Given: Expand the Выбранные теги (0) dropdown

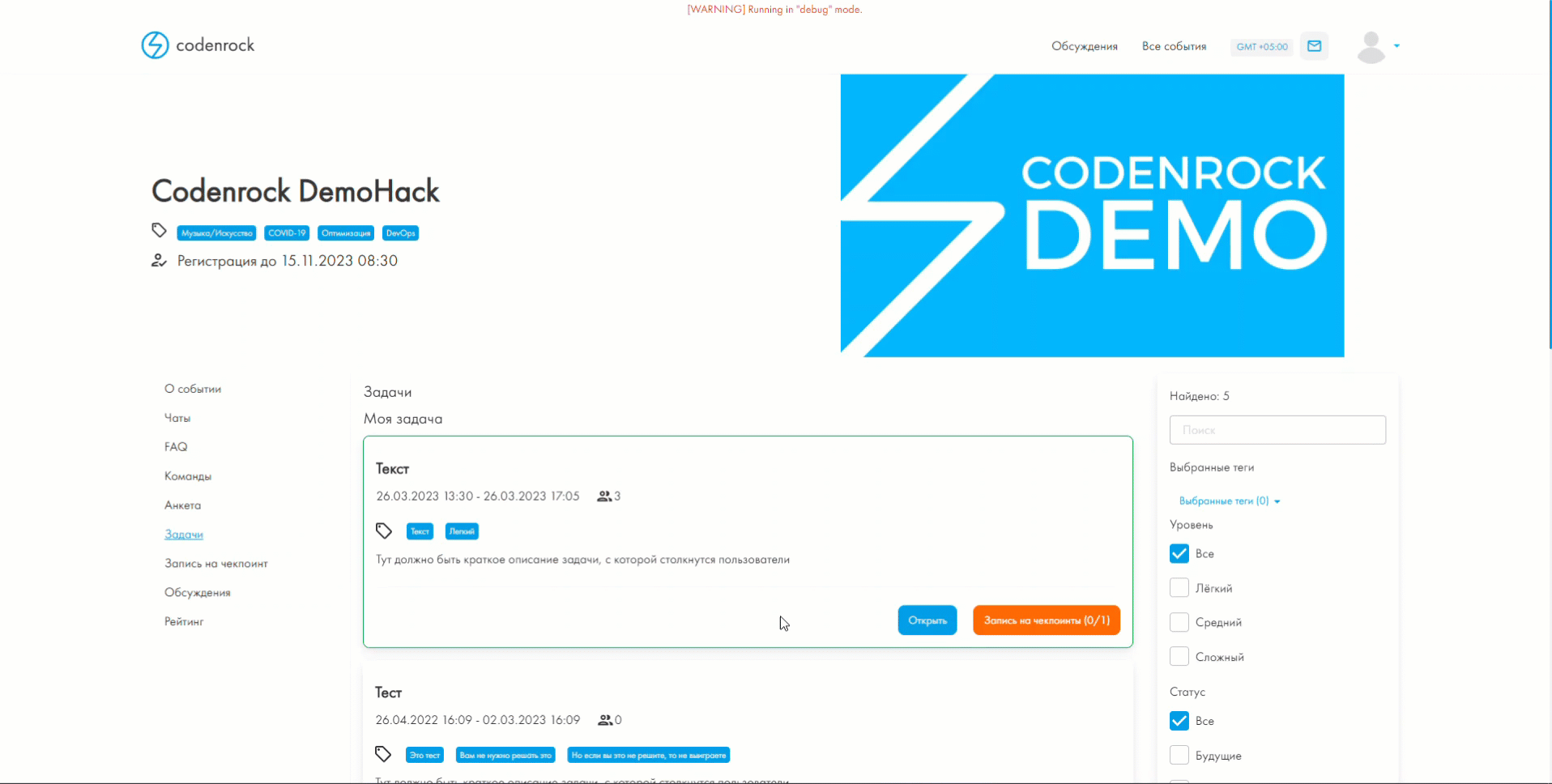Looking at the screenshot, I should pyautogui.click(x=1229, y=501).
